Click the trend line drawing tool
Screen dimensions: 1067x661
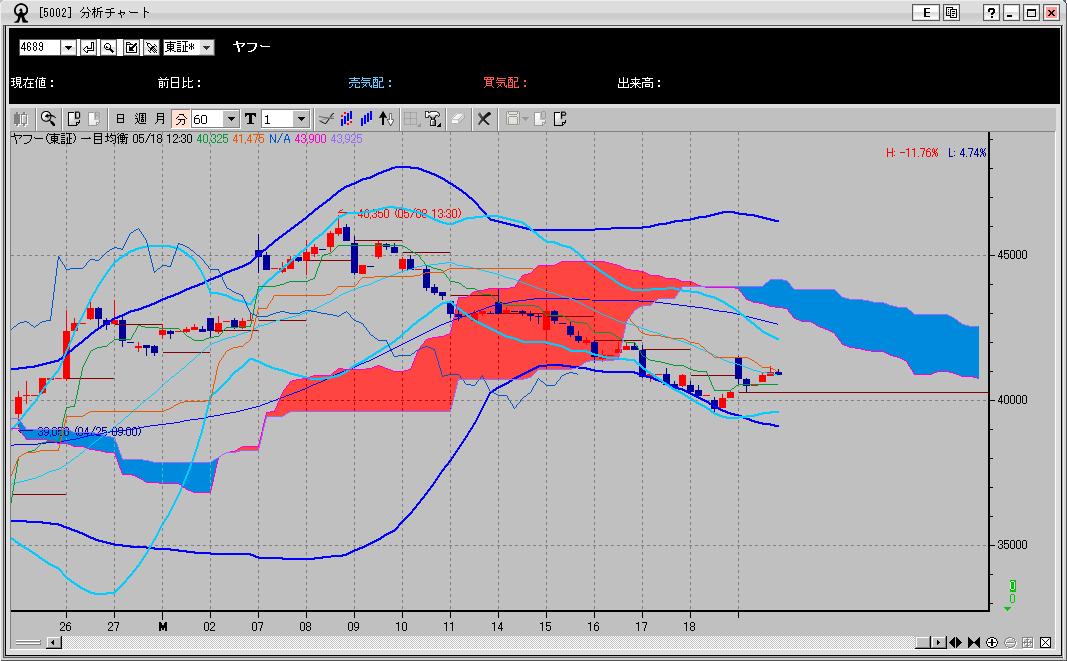point(325,119)
